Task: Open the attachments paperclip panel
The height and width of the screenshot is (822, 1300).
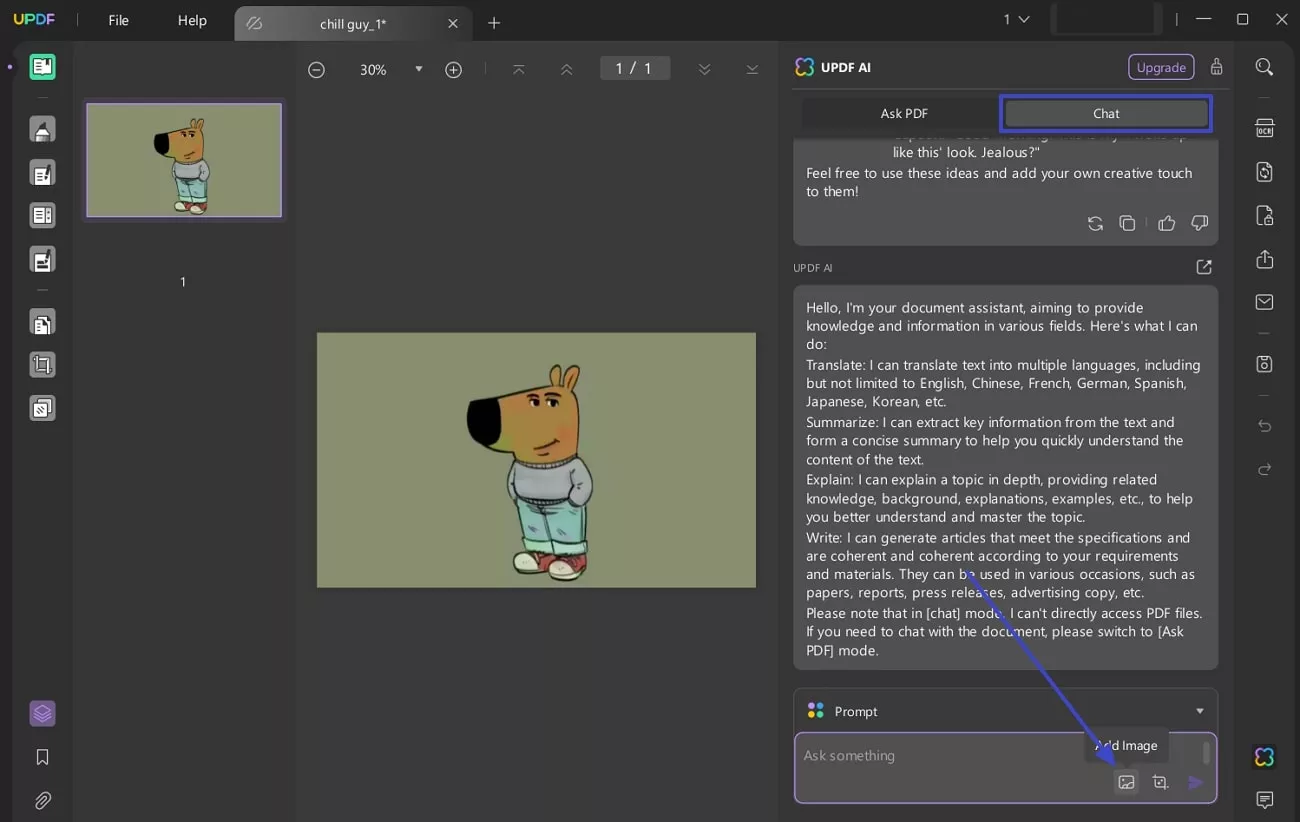Action: [x=42, y=800]
